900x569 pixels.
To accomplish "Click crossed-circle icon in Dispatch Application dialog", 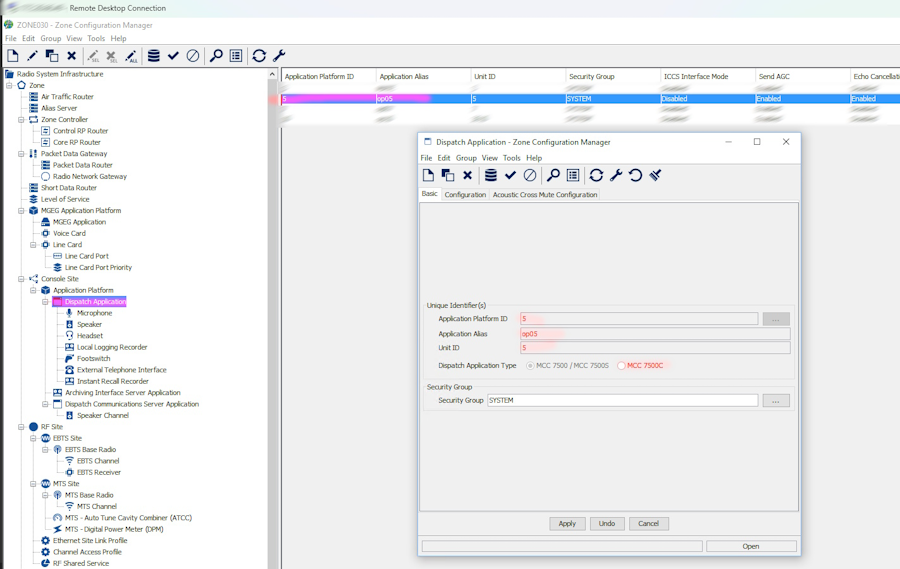I will (530, 175).
